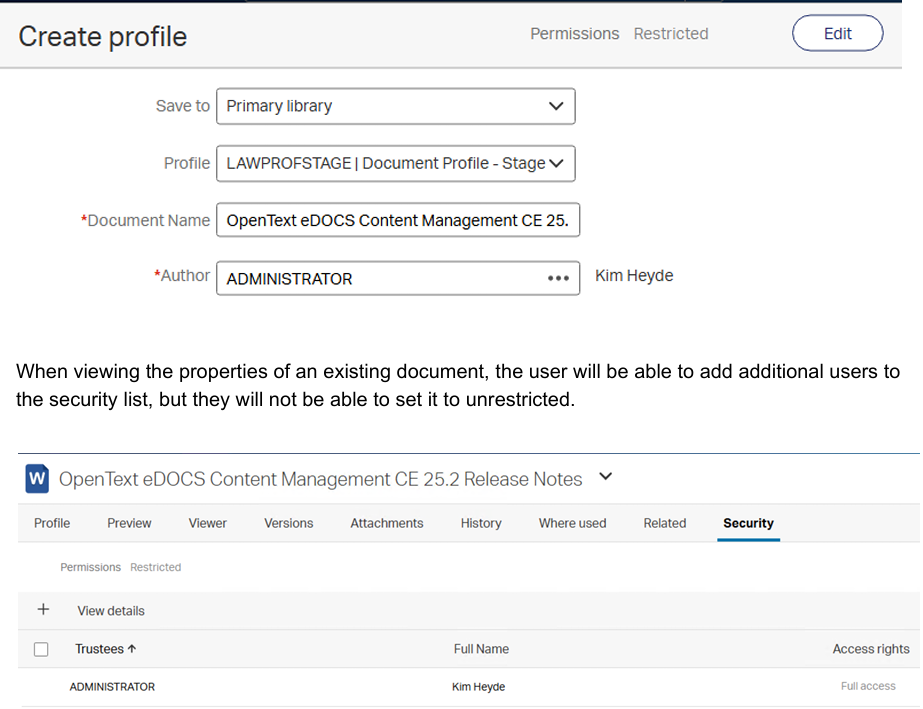Select the ADMINISTRATOR trustee row

(x=469, y=687)
